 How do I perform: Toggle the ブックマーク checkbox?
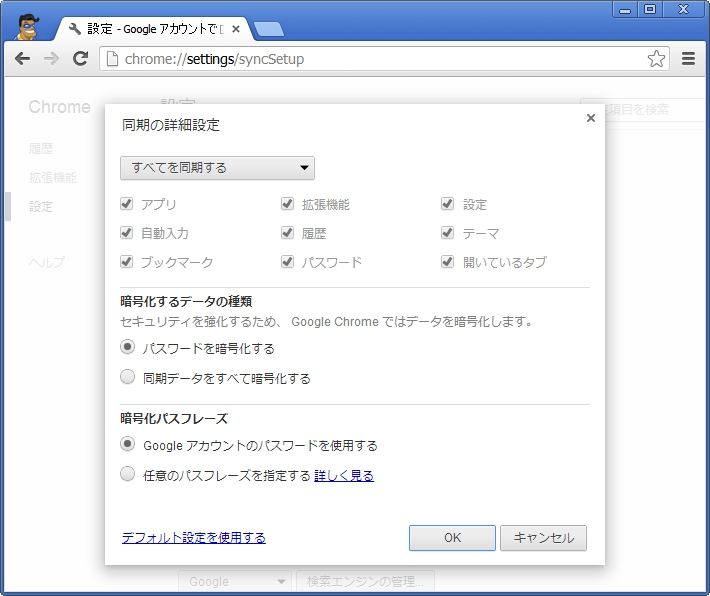coord(126,262)
